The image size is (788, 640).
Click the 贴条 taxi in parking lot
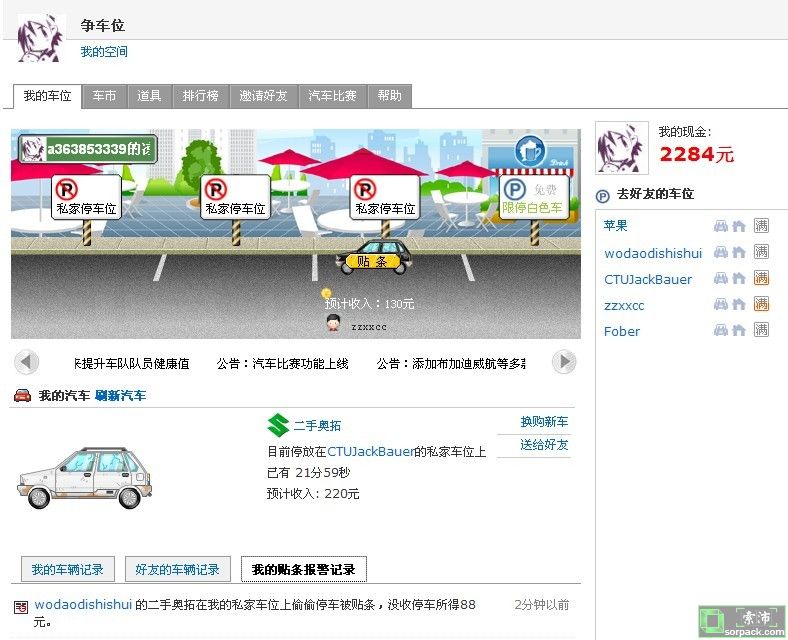(x=372, y=257)
